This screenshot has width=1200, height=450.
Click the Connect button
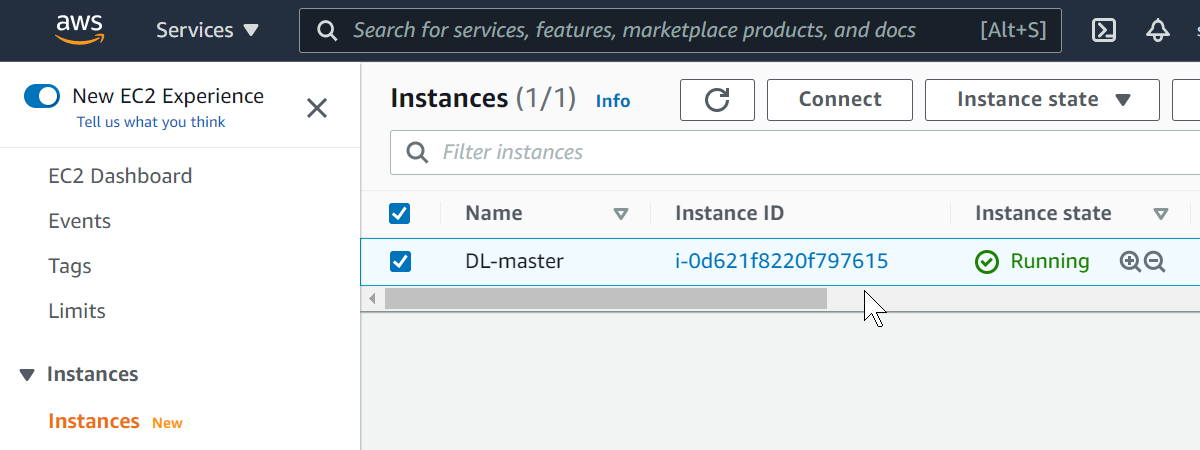point(839,100)
